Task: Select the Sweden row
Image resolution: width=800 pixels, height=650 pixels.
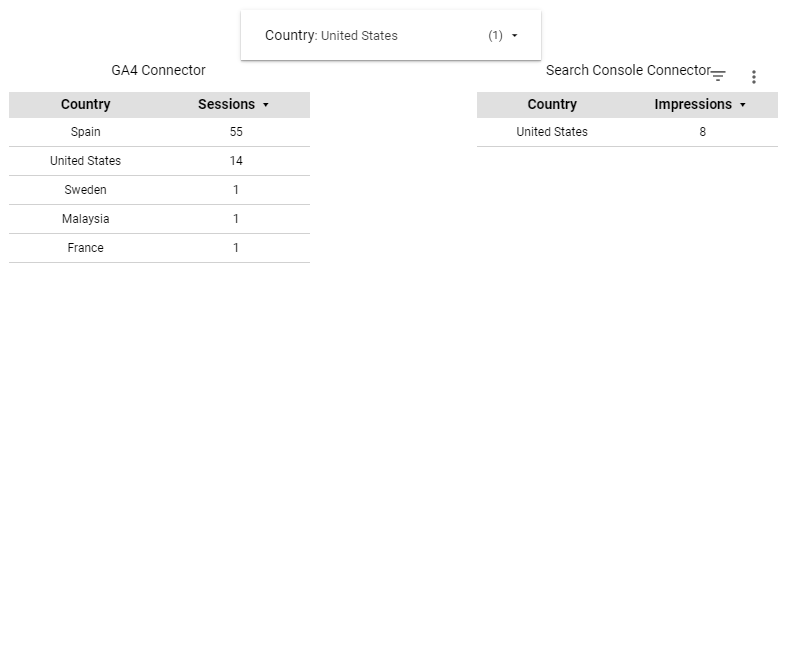Action: pos(159,190)
